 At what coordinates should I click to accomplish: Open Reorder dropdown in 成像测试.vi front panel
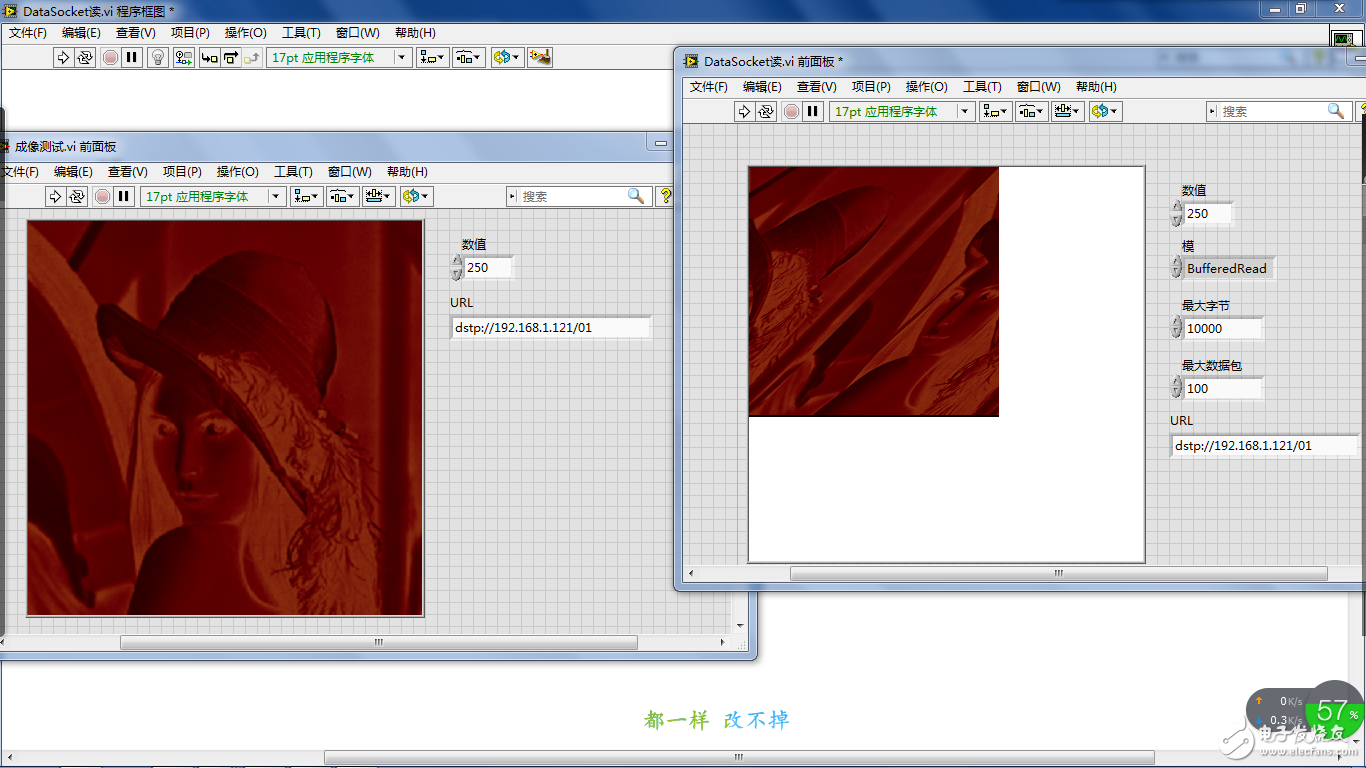tap(416, 197)
